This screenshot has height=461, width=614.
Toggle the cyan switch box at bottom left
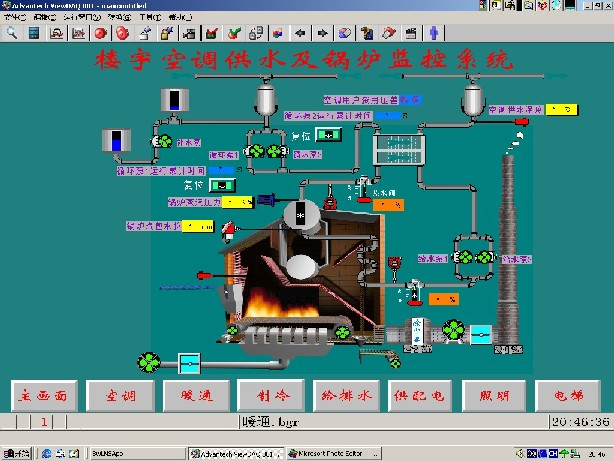(x=189, y=360)
